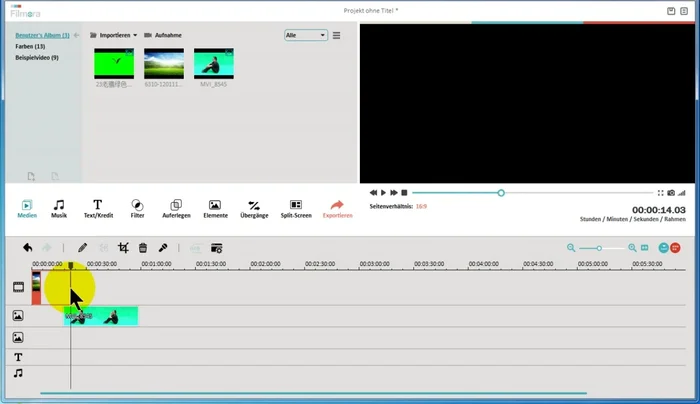Open the Musik library tab
Screen dimensions: 700x404
point(59,208)
